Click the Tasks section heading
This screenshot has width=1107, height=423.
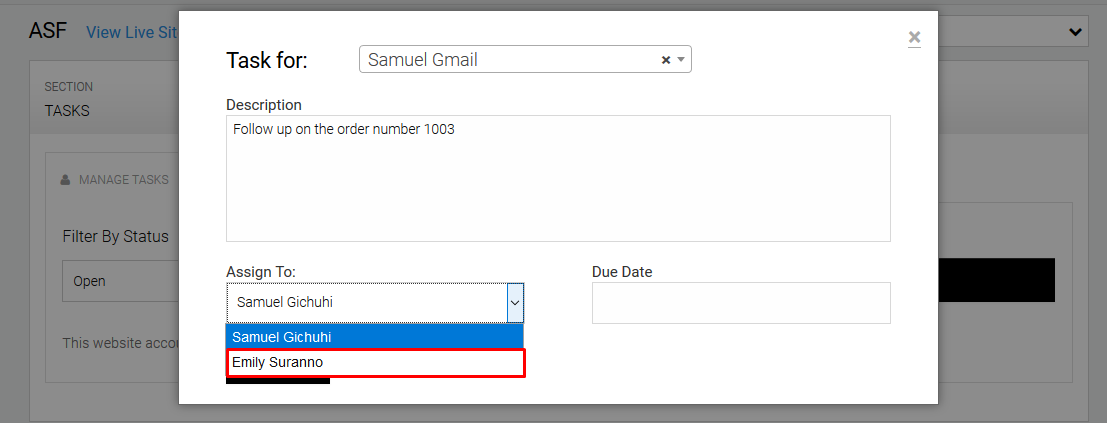67,111
